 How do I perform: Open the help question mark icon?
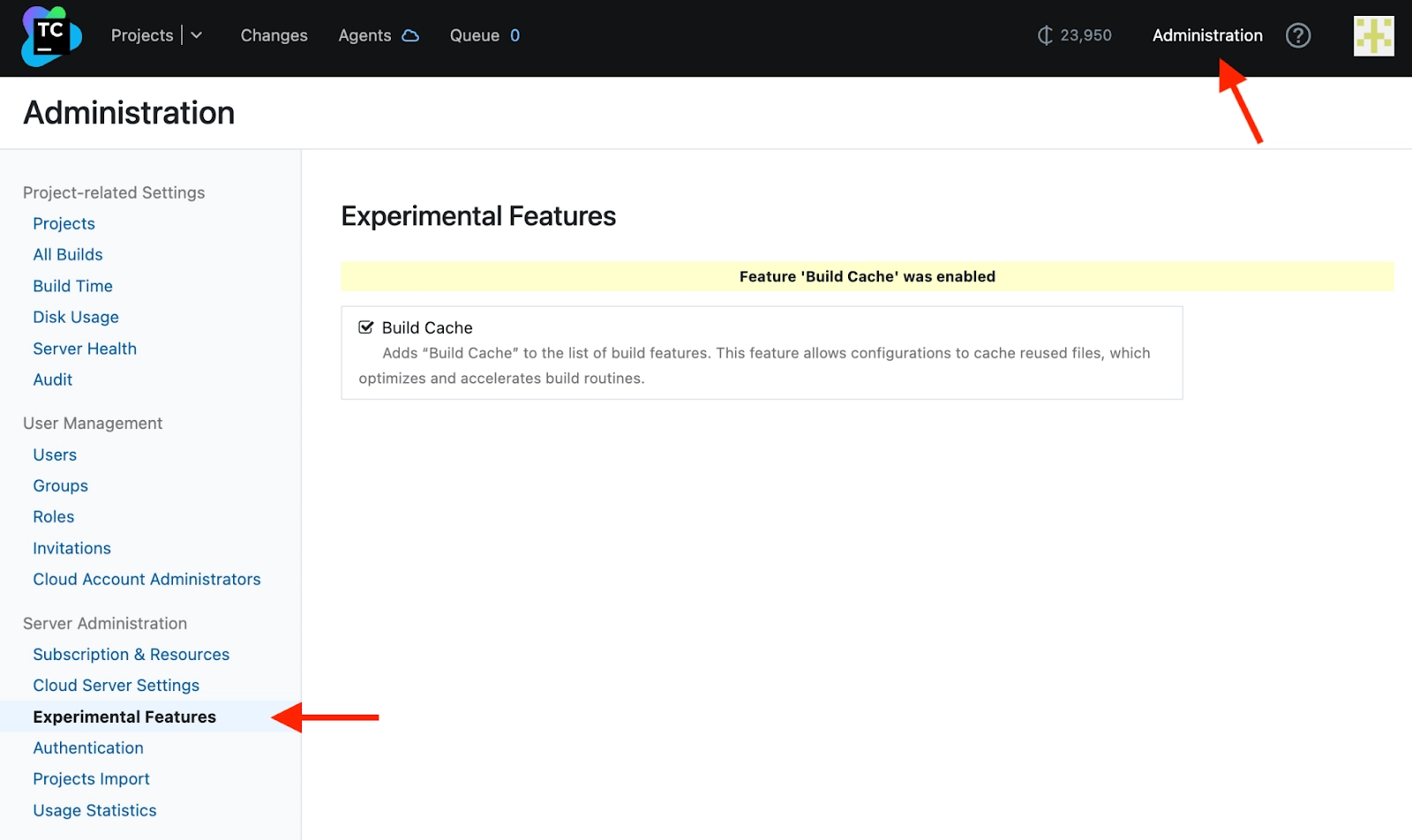click(1297, 35)
